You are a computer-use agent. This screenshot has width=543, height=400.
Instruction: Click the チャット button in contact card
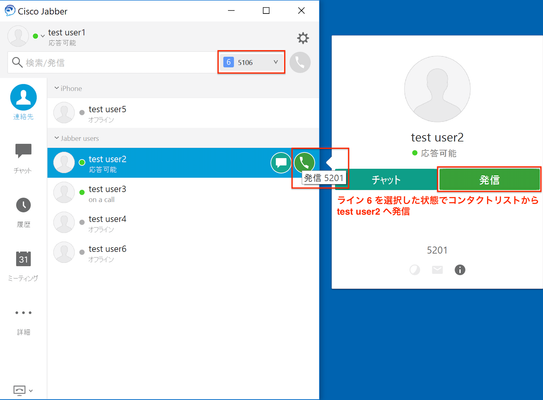tap(385, 180)
